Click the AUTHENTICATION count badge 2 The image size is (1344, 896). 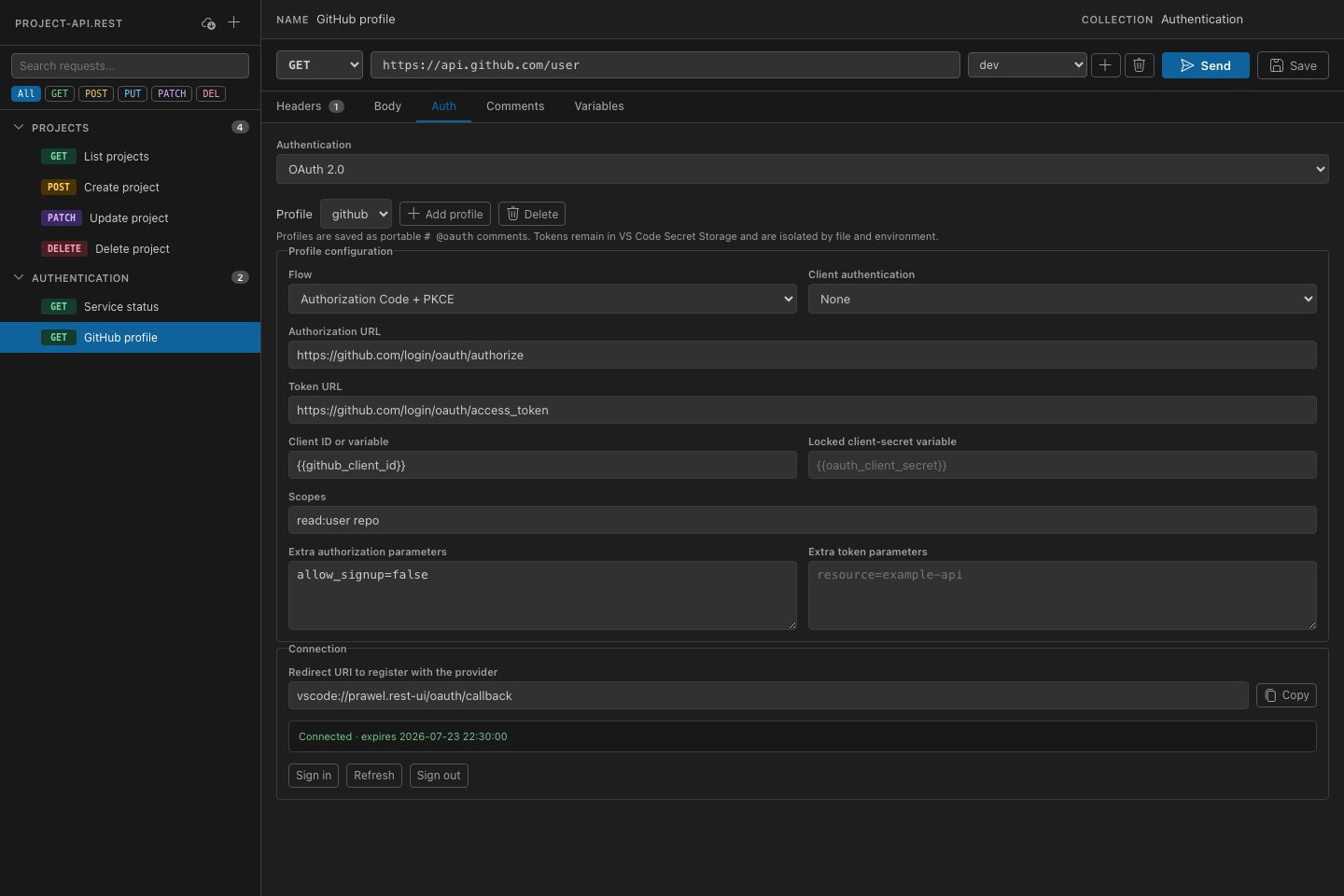240,277
